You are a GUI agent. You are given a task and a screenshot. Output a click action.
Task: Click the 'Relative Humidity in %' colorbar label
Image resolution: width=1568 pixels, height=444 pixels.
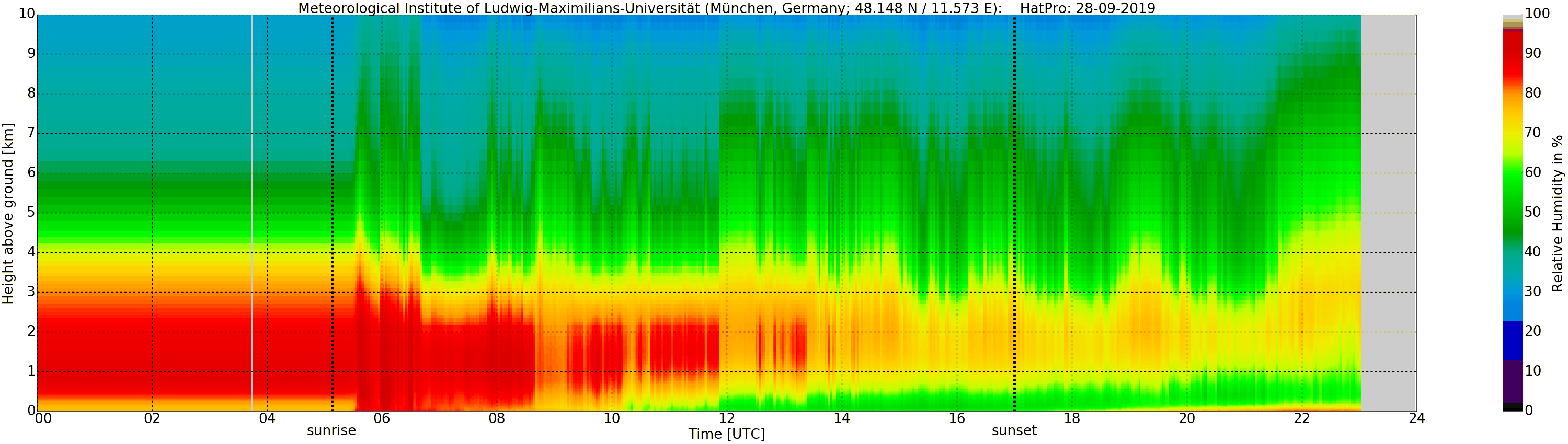click(x=1558, y=214)
